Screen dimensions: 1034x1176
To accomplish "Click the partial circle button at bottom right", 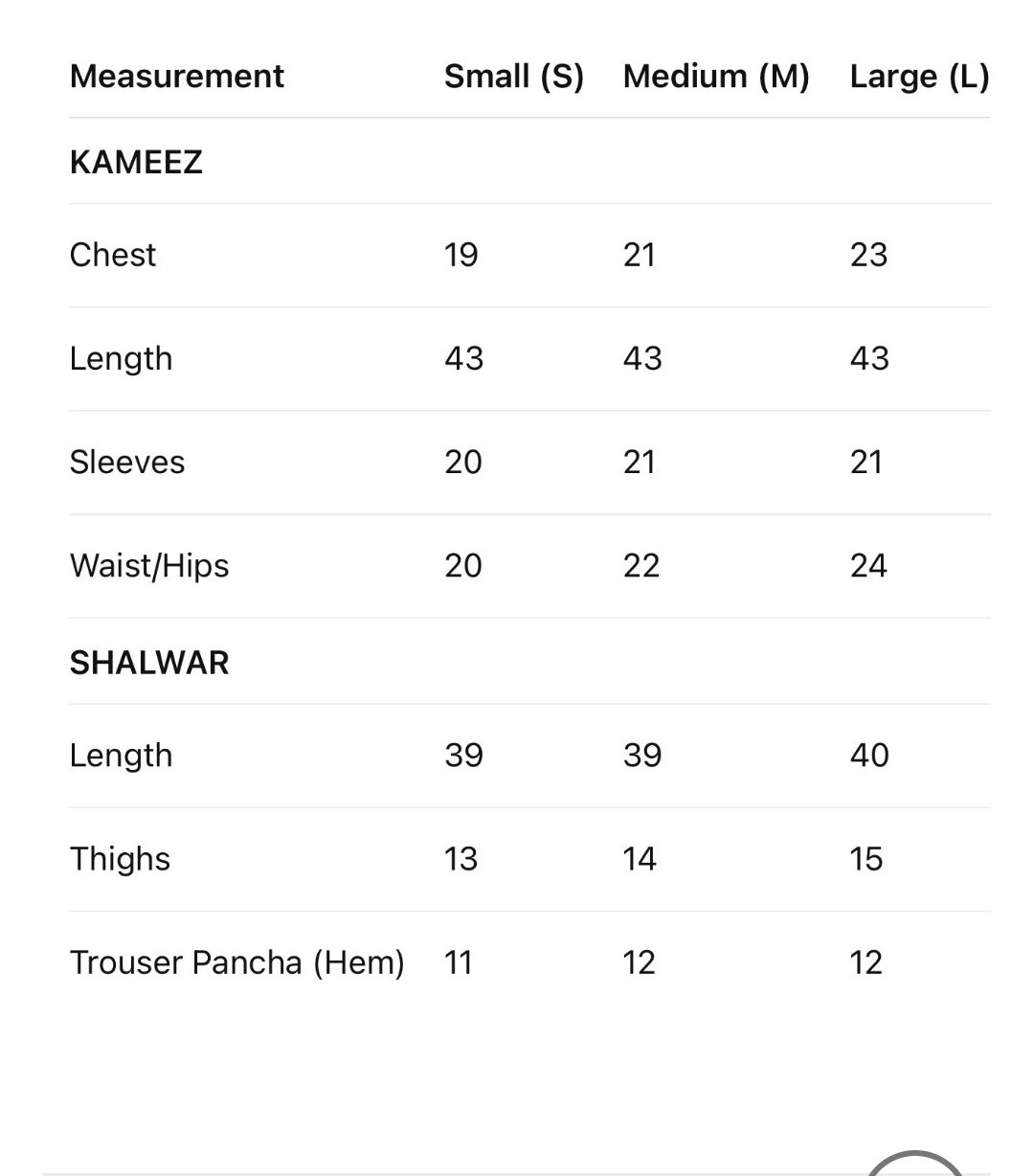I will tap(915, 1164).
